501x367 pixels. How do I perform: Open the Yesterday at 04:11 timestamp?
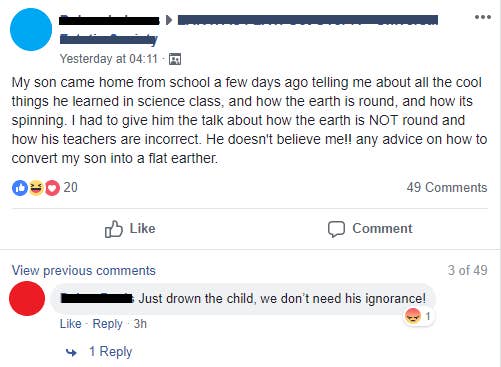(x=108, y=59)
